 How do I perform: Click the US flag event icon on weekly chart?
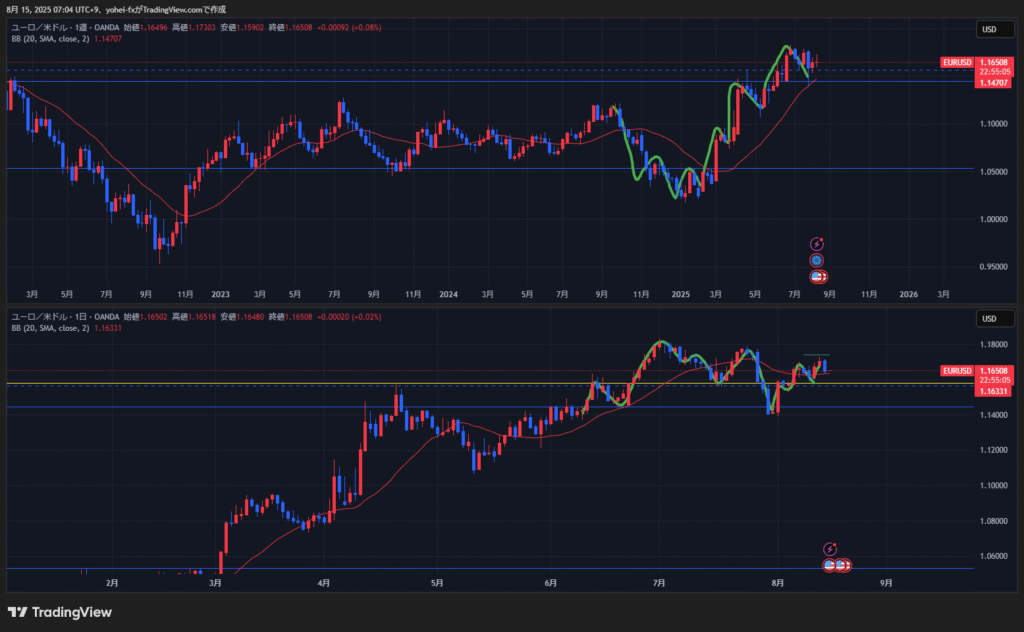817,276
